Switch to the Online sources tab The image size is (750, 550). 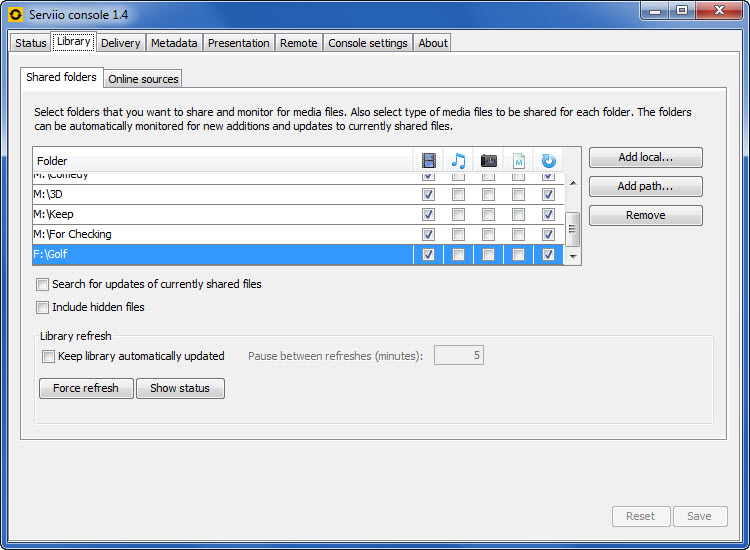click(x=143, y=79)
